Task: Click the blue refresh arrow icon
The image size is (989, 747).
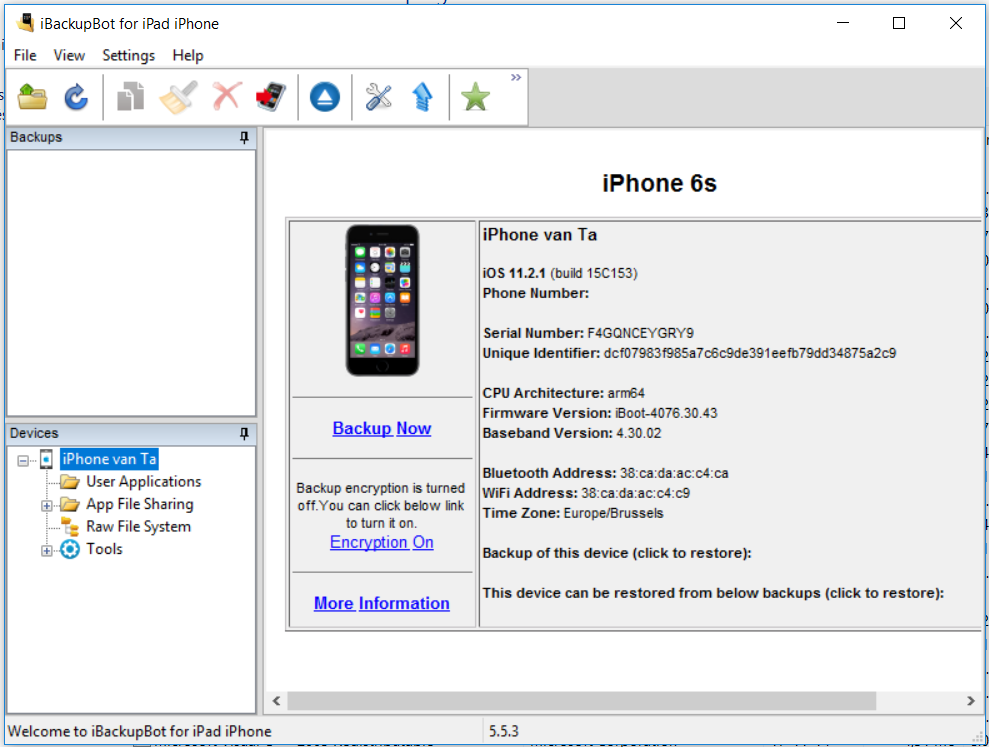Action: 77,97
